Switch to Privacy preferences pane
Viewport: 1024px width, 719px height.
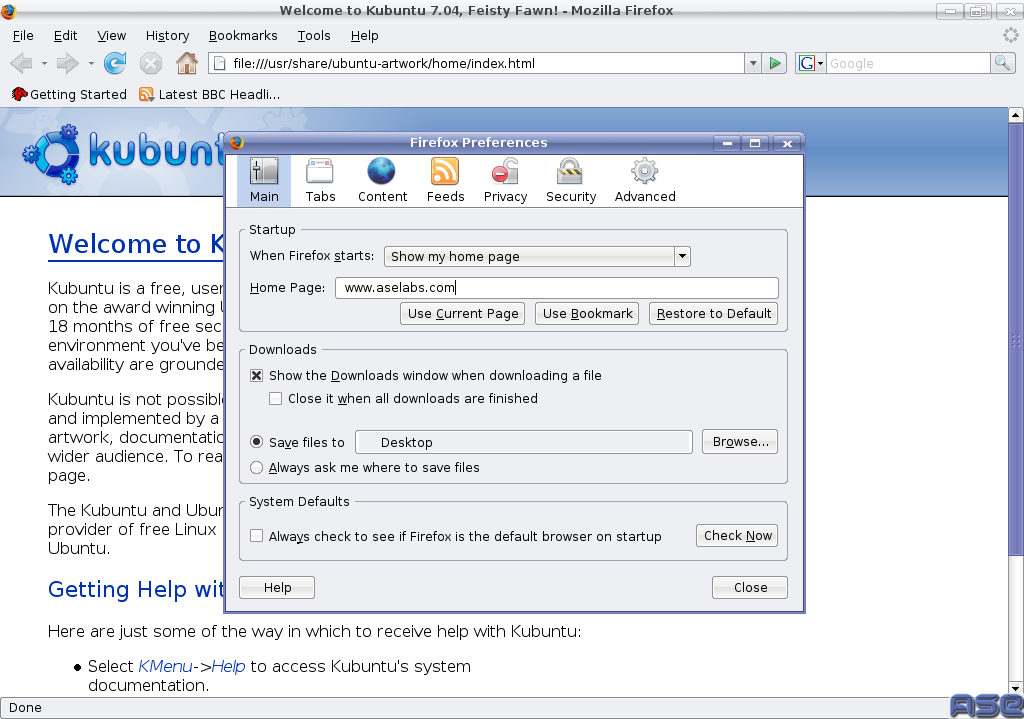coord(505,181)
